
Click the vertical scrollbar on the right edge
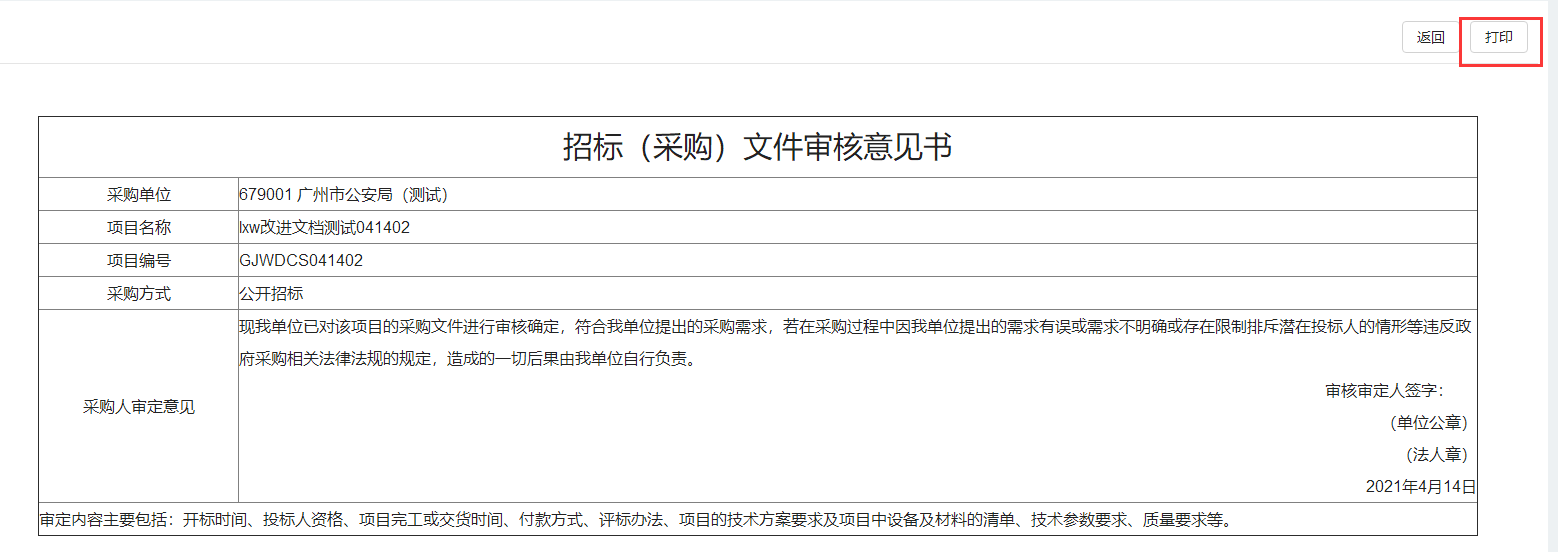click(x=1550, y=276)
